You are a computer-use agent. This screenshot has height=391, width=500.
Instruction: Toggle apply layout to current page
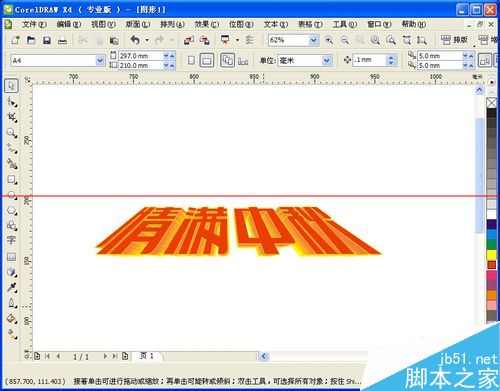tap(243, 60)
